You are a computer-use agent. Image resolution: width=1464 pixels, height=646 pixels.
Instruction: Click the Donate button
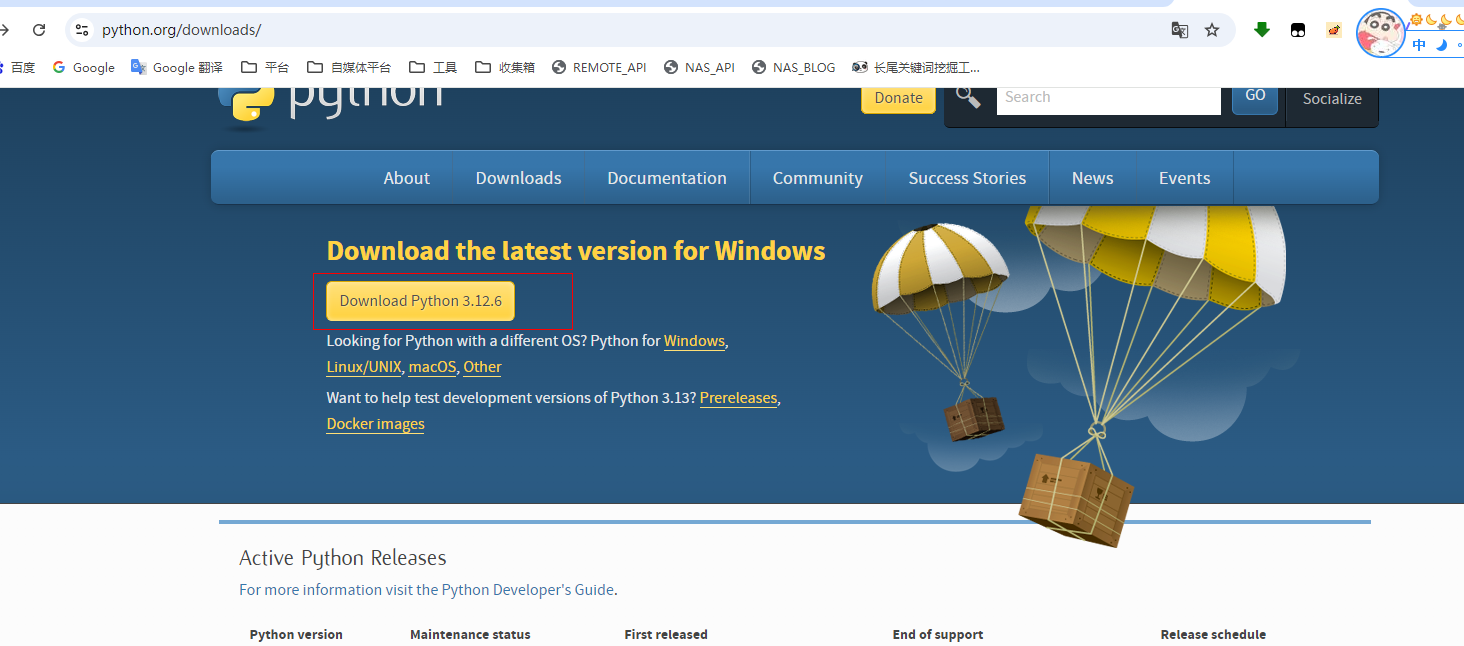click(898, 98)
